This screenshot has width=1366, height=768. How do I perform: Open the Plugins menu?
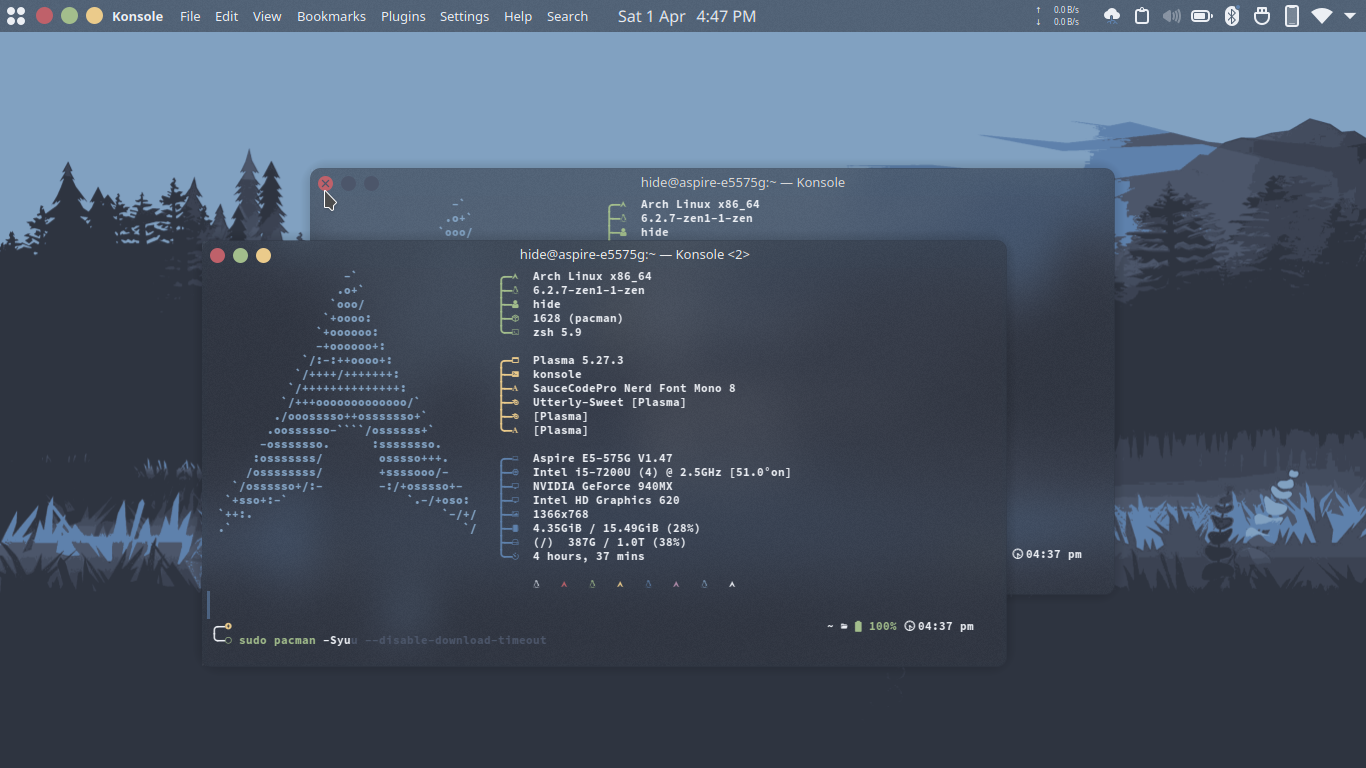pyautogui.click(x=403, y=16)
